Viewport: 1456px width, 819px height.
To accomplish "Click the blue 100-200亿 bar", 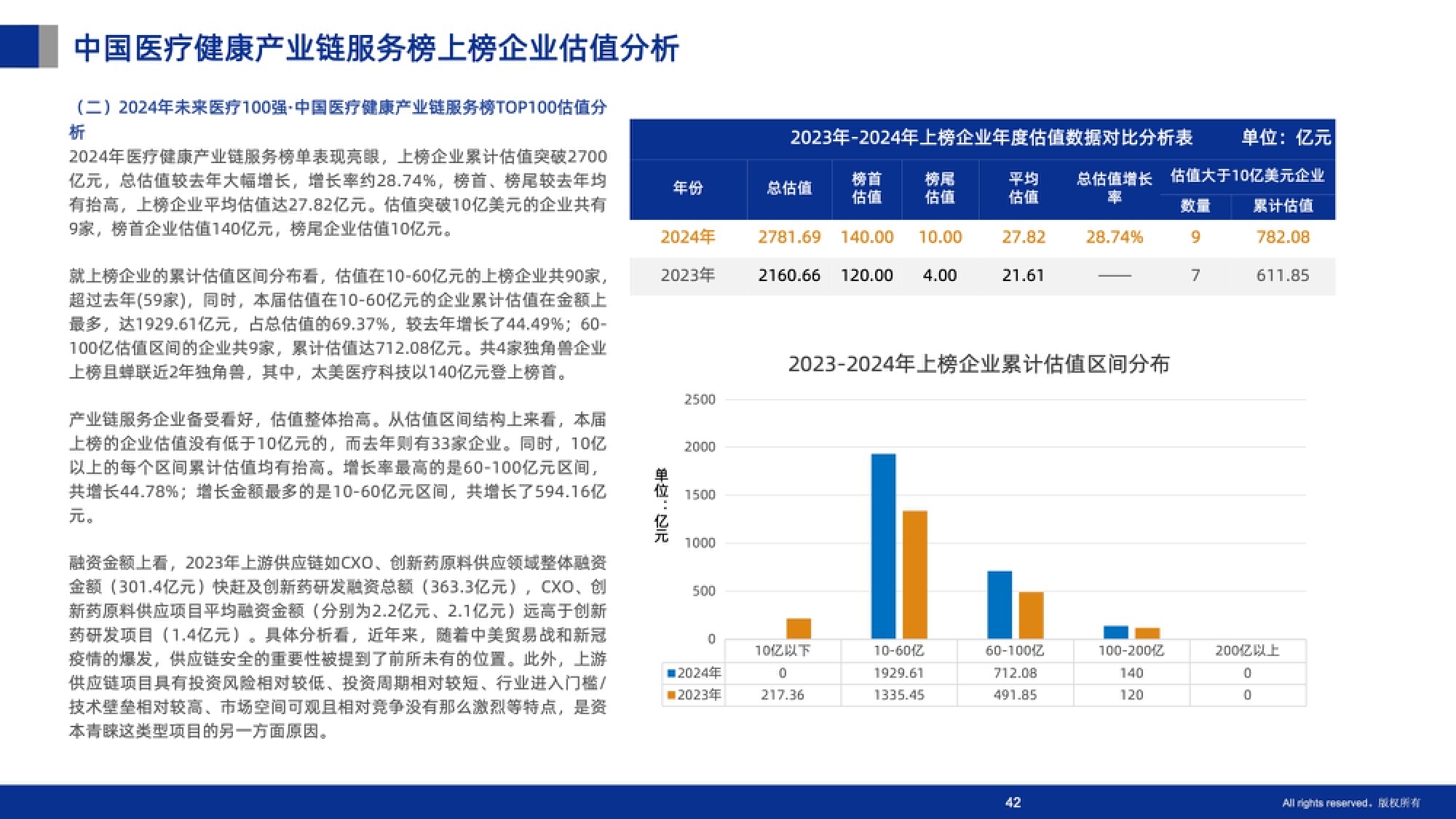I will click(1115, 632).
